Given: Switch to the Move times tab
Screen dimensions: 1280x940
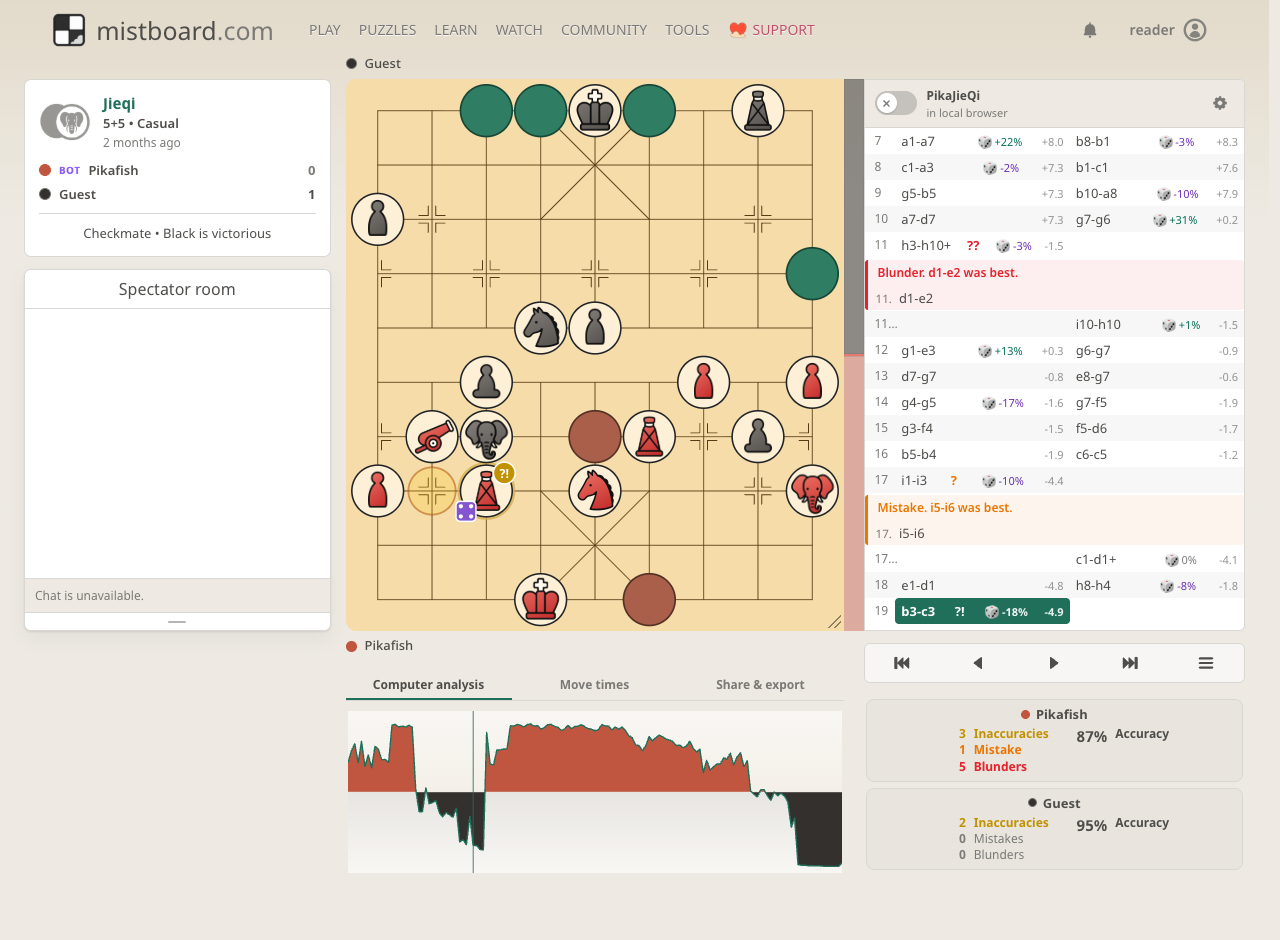Looking at the screenshot, I should coord(594,685).
